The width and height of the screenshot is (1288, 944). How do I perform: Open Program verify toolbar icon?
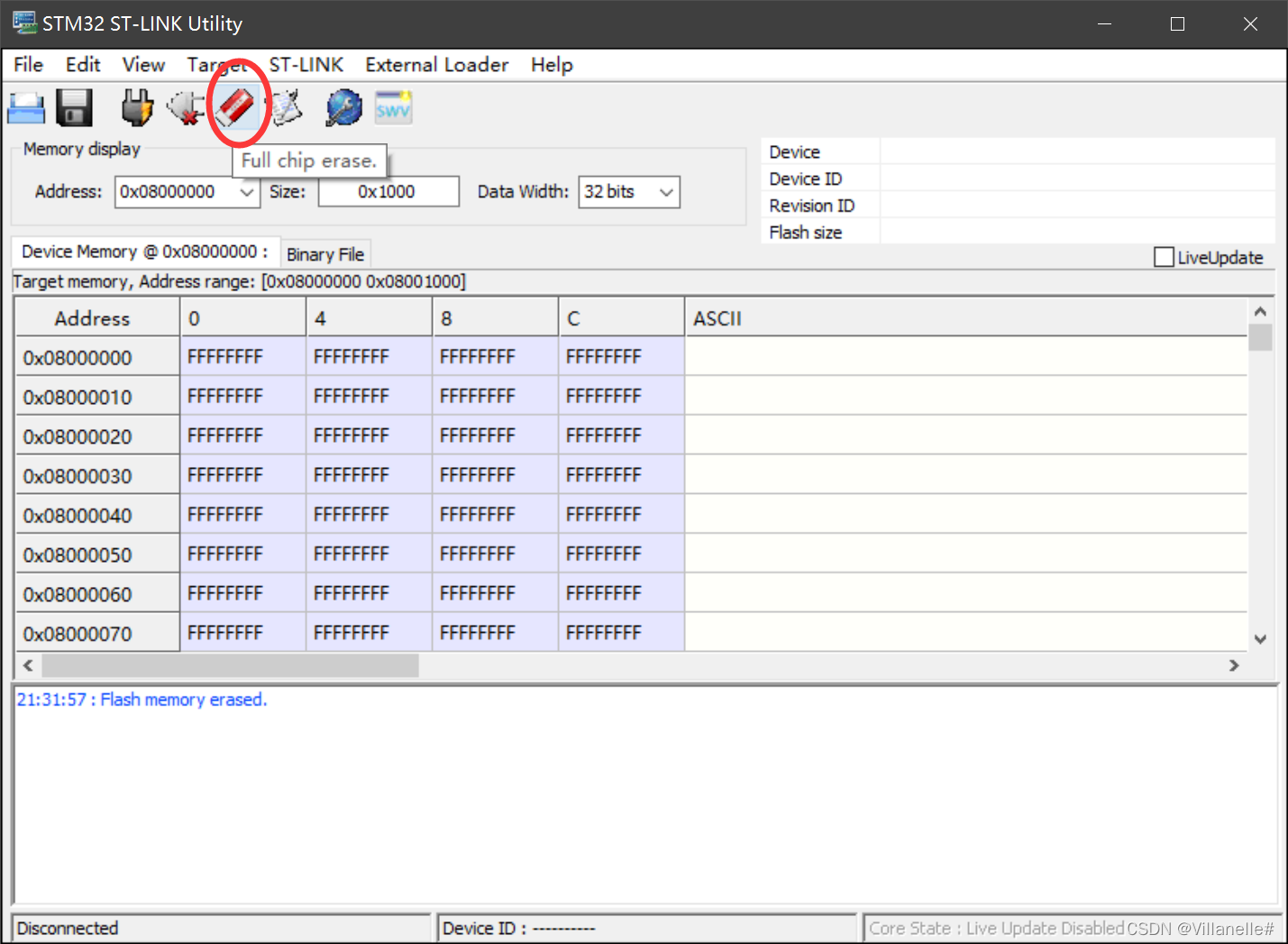(287, 108)
